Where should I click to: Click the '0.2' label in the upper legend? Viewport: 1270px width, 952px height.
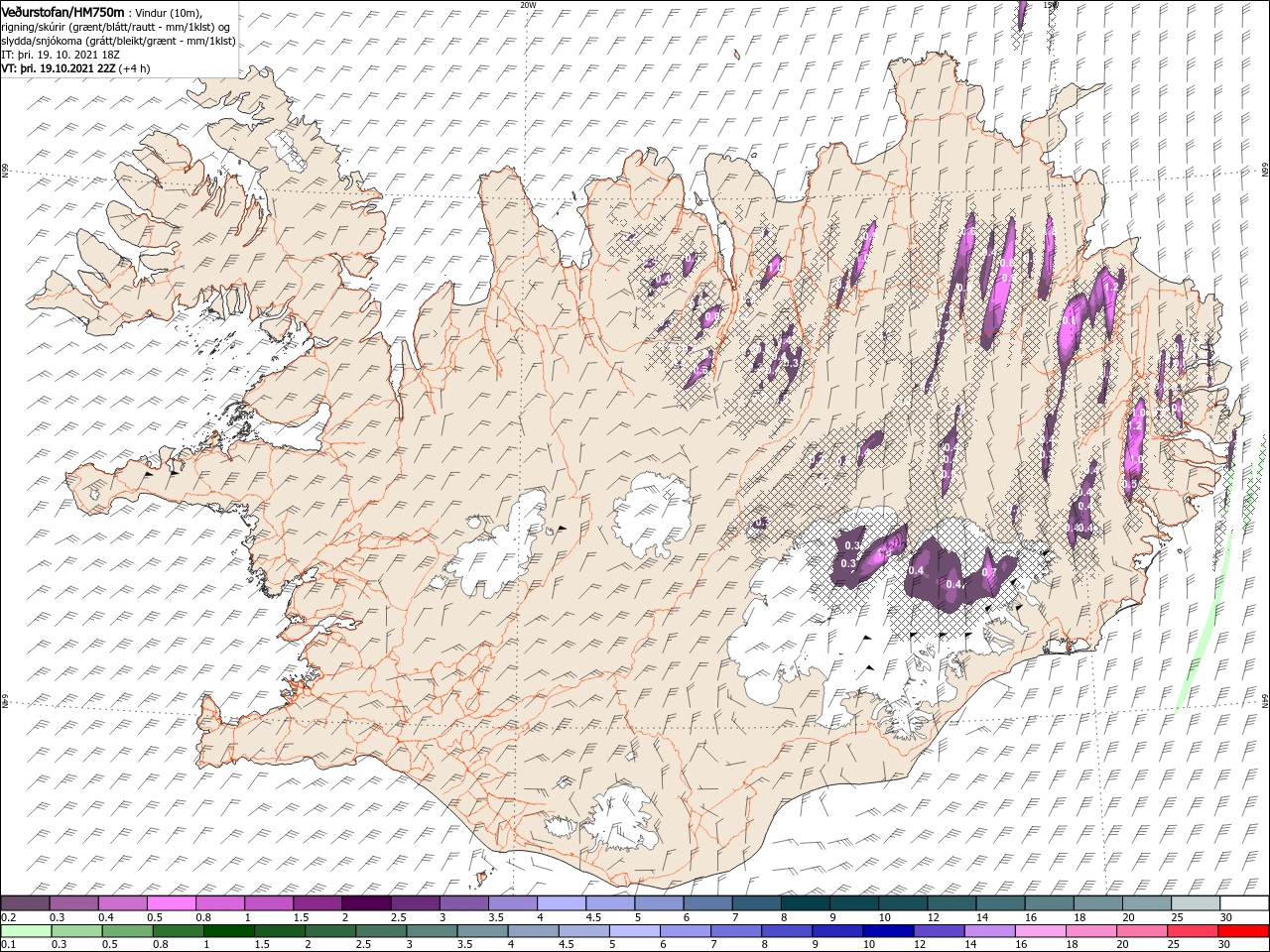pyautogui.click(x=8, y=917)
